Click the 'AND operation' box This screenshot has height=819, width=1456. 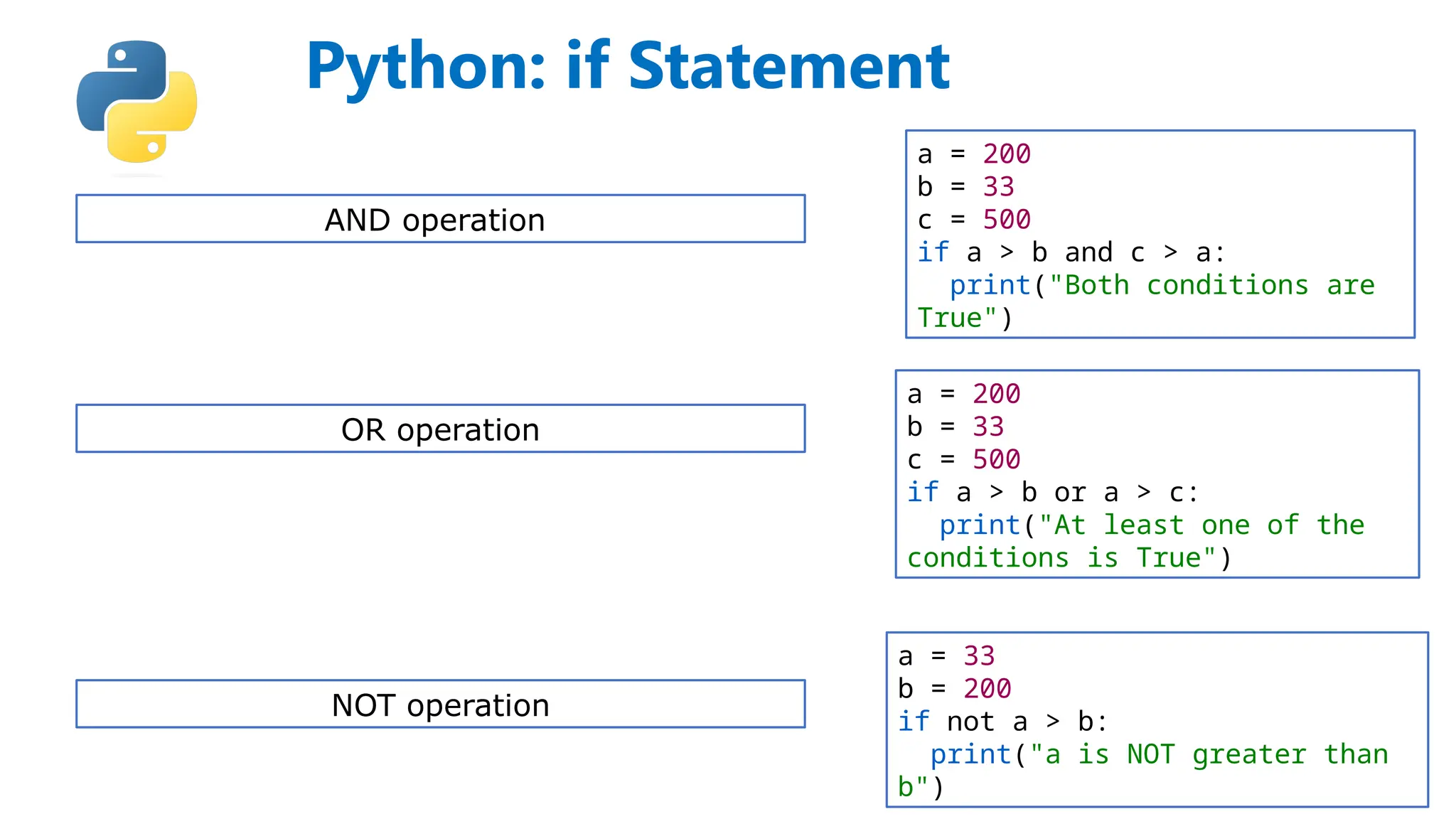tap(441, 219)
